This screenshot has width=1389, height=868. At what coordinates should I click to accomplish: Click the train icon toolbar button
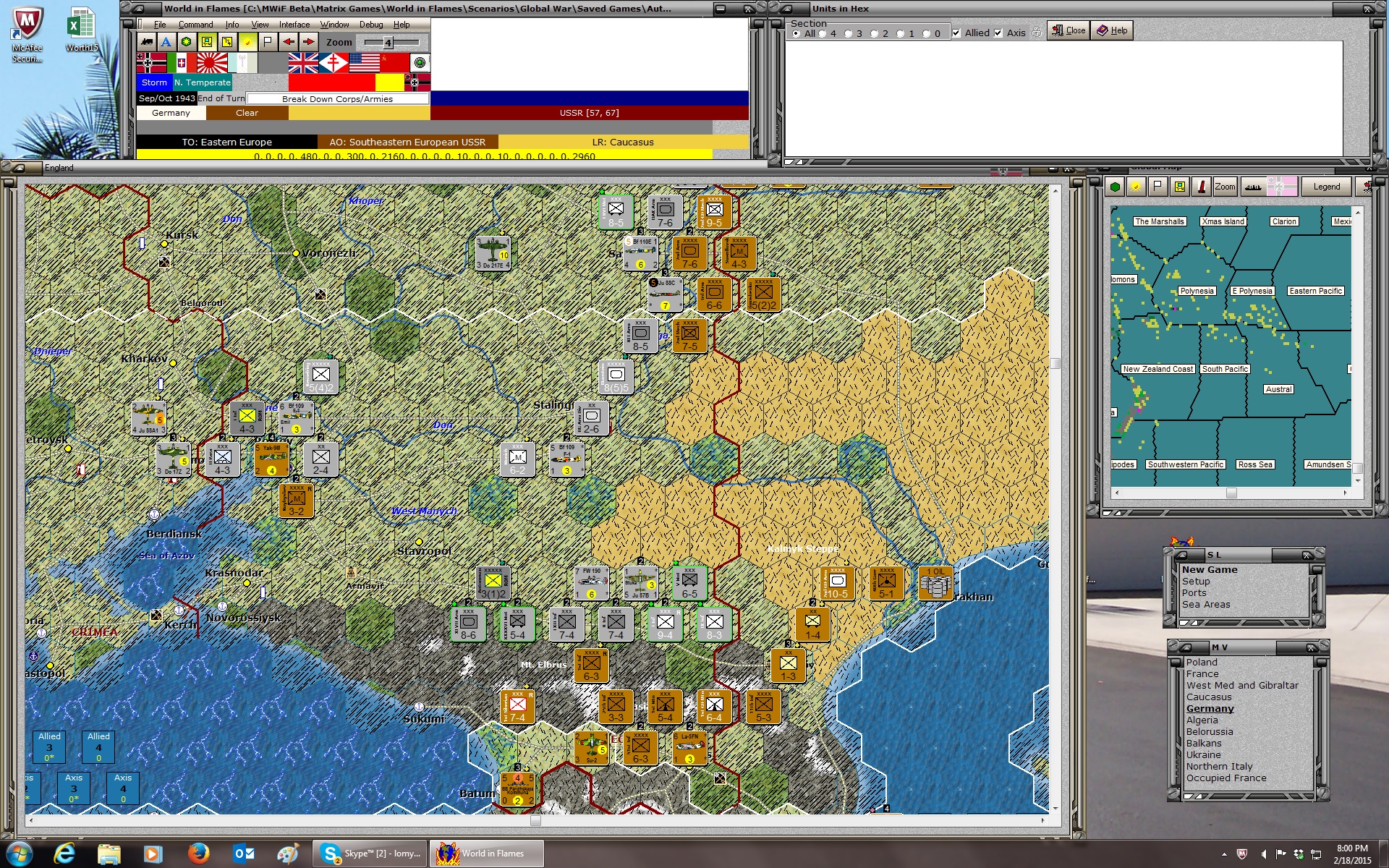pos(146,42)
